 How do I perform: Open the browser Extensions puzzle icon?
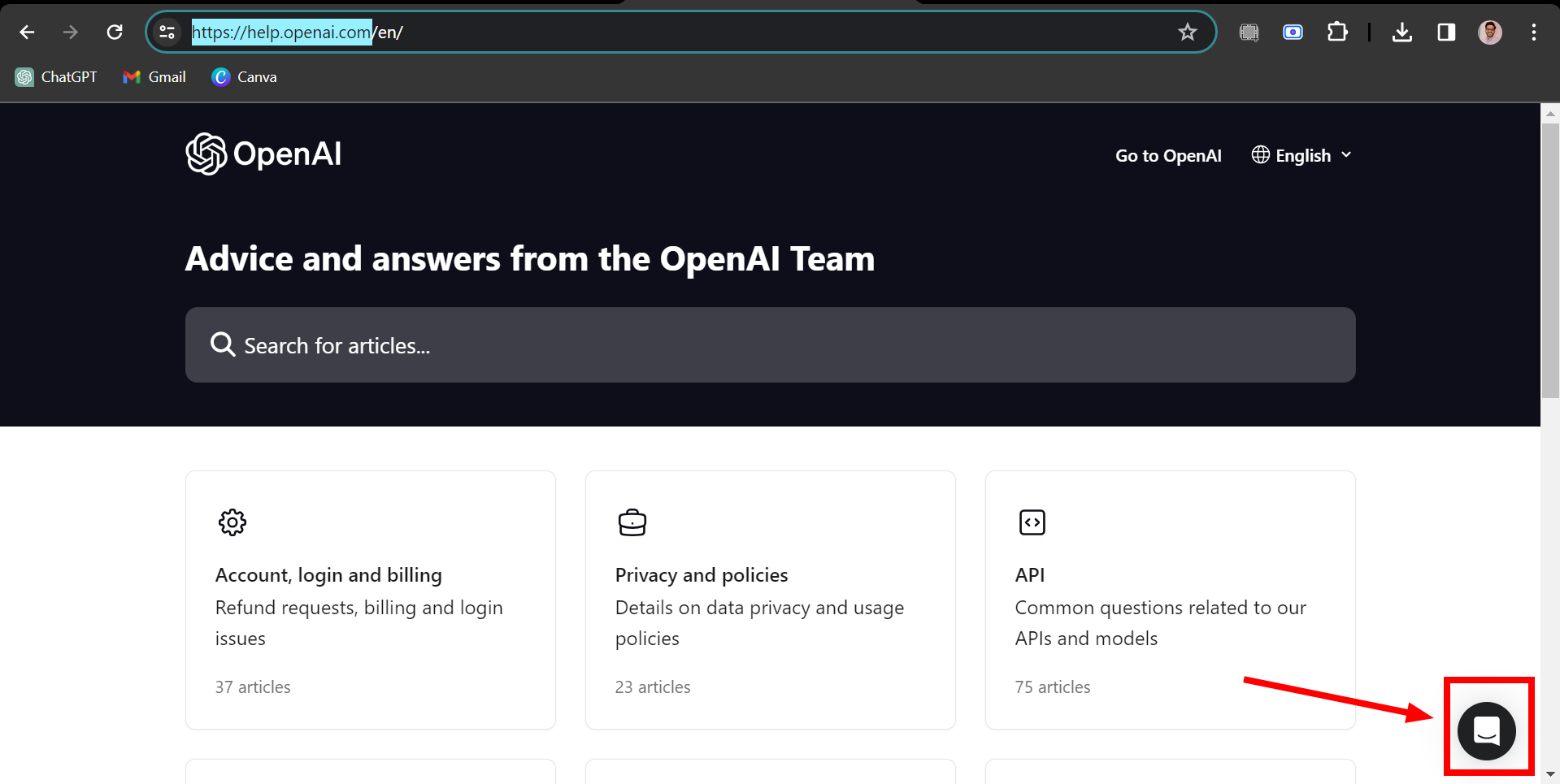[x=1337, y=32]
